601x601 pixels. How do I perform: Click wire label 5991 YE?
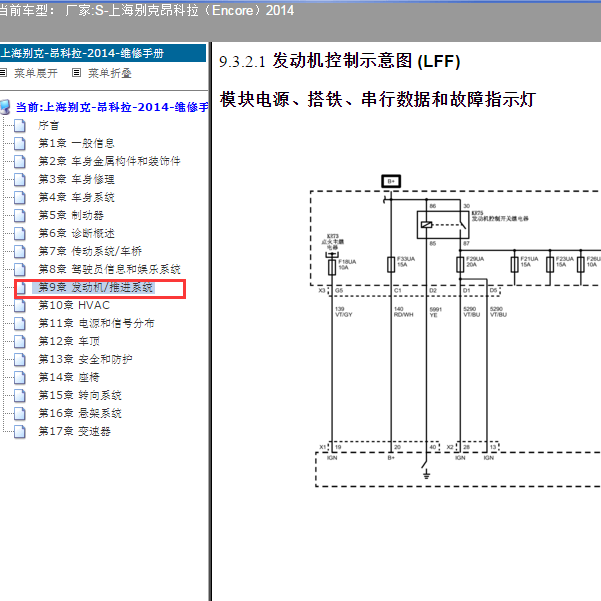[x=435, y=312]
